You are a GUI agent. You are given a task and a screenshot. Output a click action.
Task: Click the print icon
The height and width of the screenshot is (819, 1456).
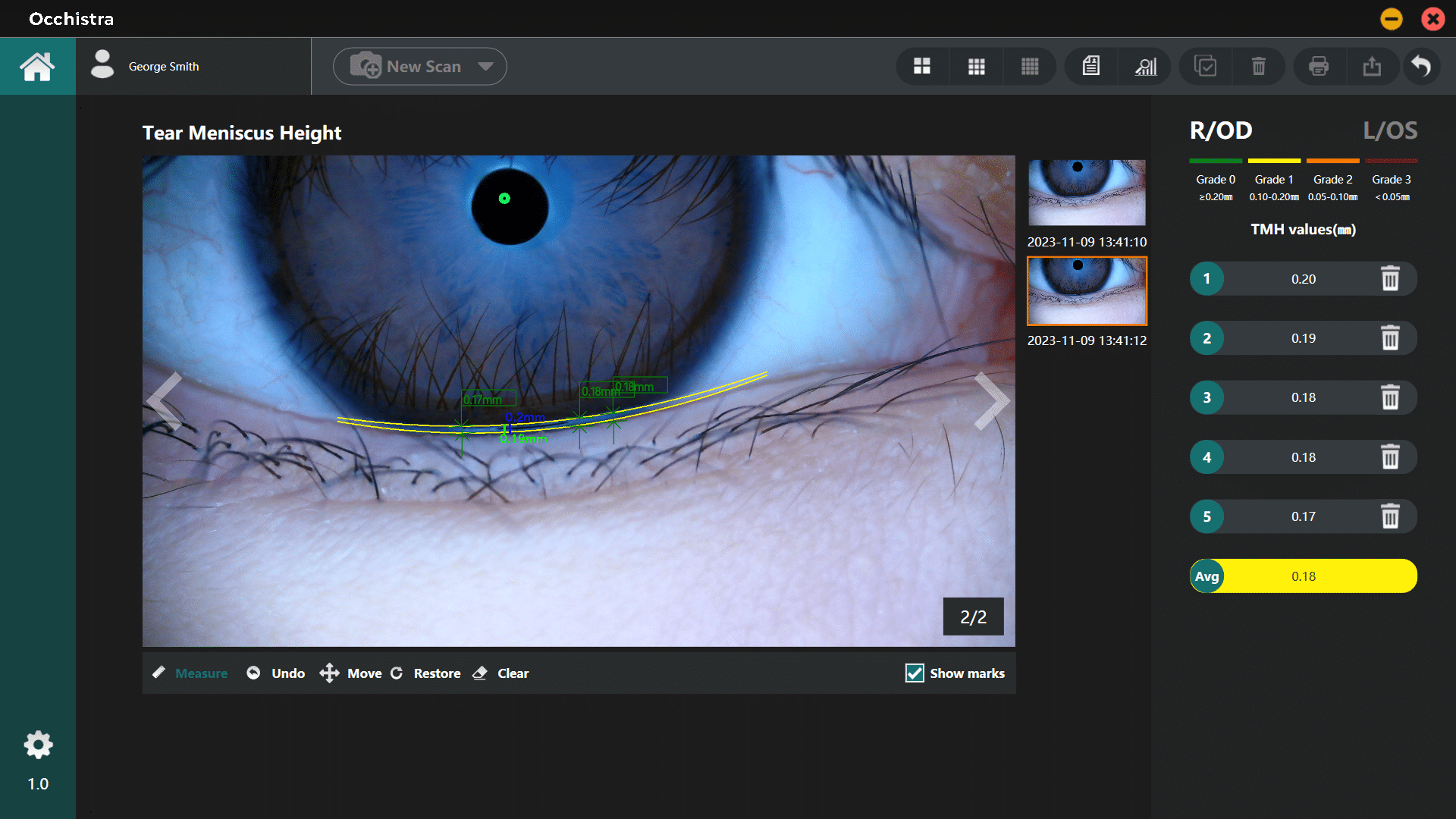pyautogui.click(x=1319, y=67)
